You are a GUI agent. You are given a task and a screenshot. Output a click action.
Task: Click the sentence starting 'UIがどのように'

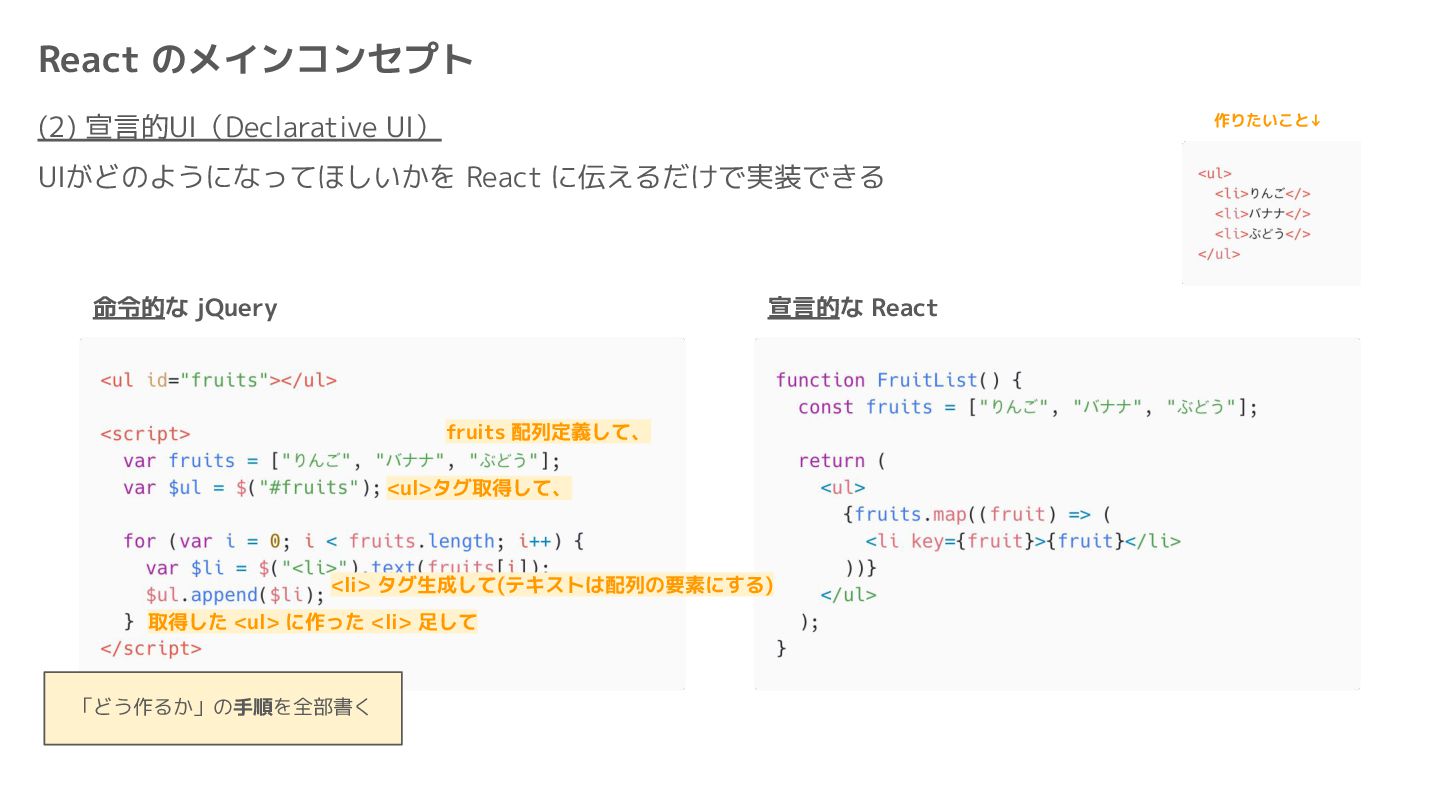pos(461,177)
